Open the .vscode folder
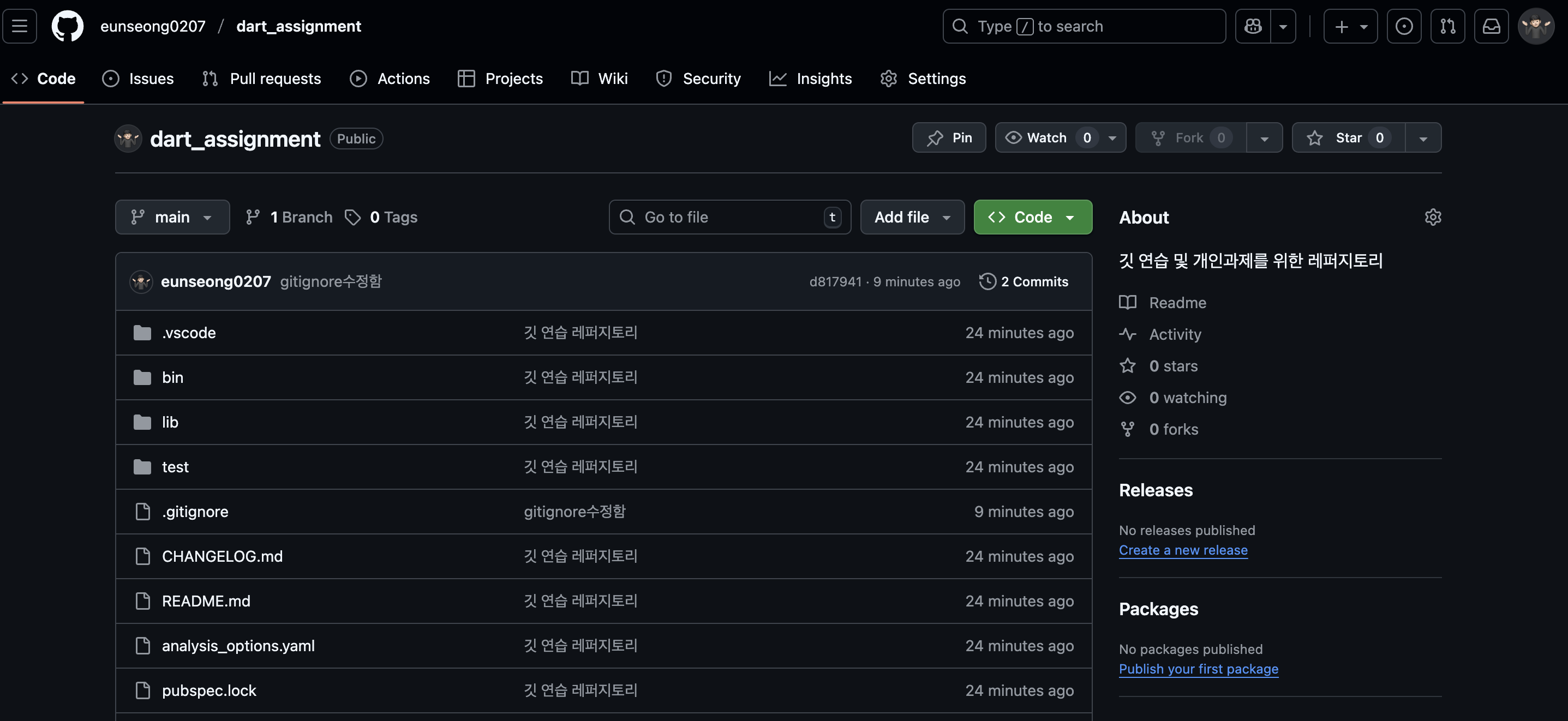 tap(189, 333)
